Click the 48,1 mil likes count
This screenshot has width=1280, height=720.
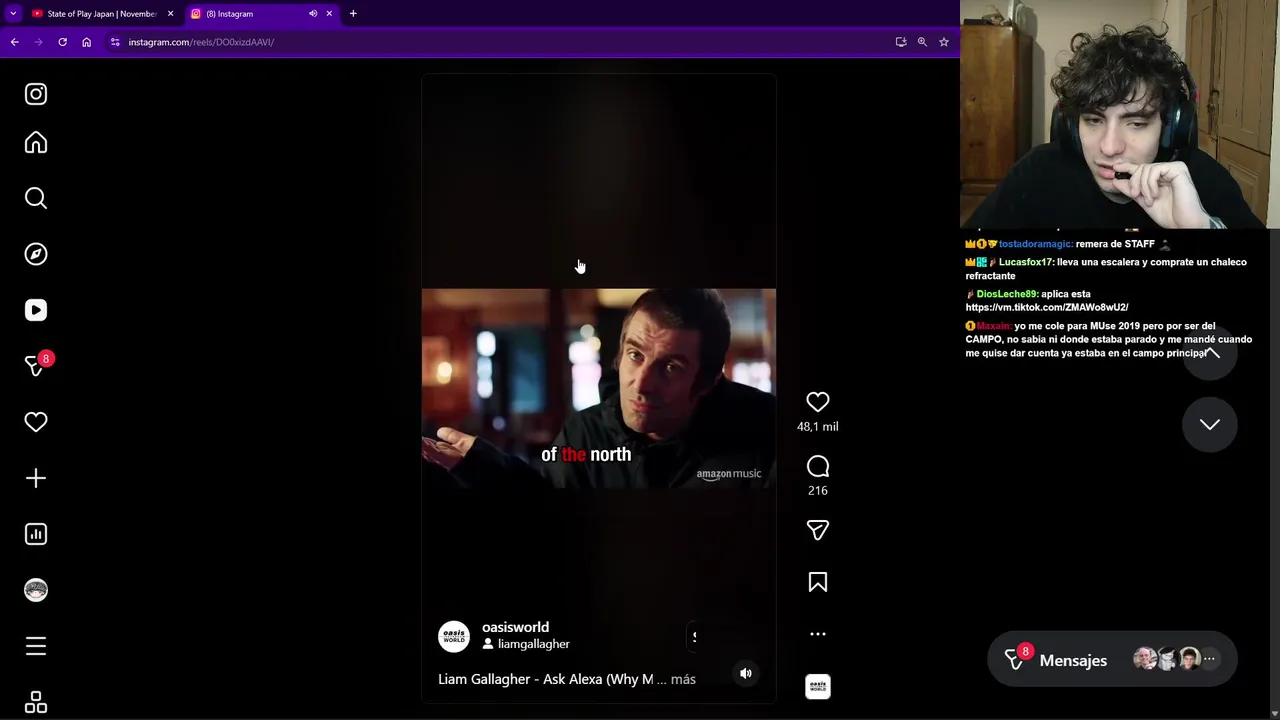coord(818,427)
